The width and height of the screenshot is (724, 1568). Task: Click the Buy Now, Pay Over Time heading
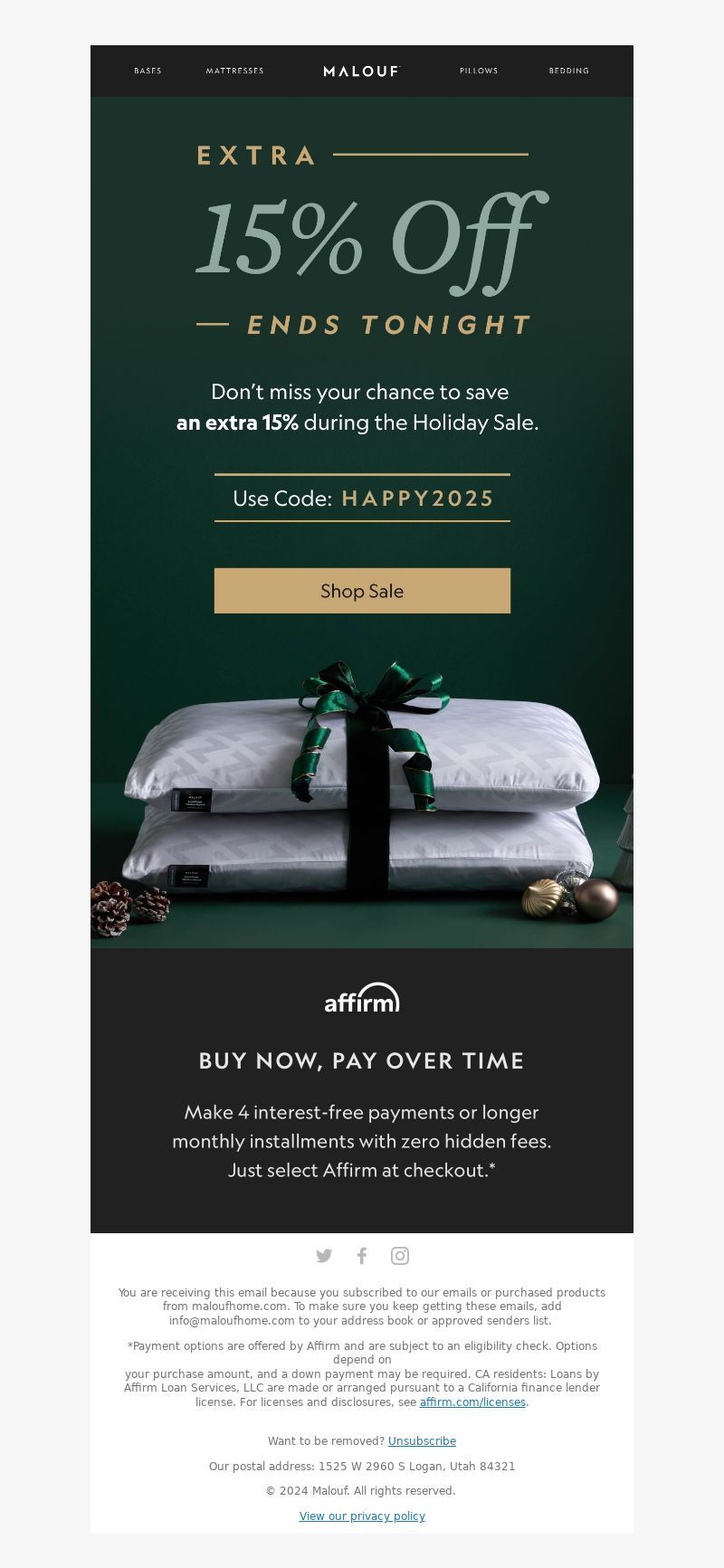pyautogui.click(x=362, y=1060)
